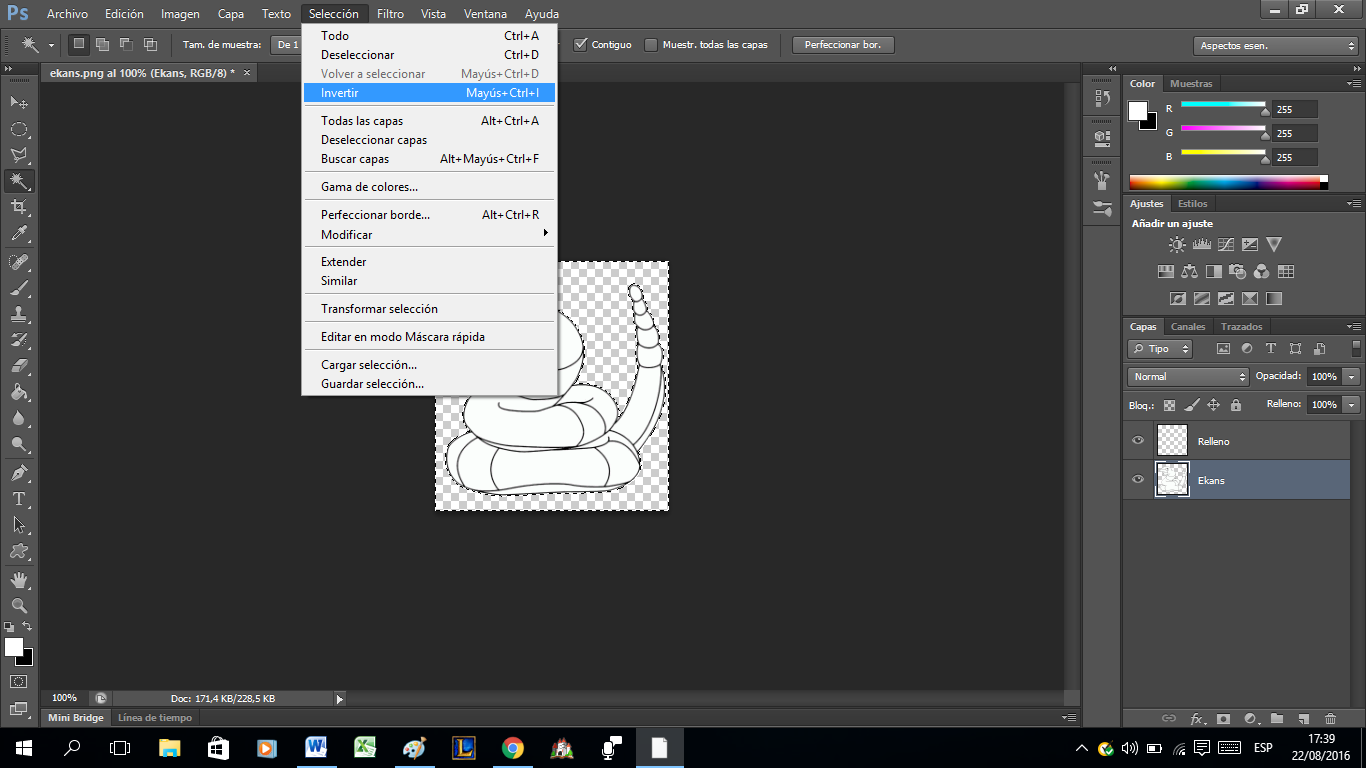Open the tool preset picker arrow
The width and height of the screenshot is (1366, 768).
click(50, 45)
